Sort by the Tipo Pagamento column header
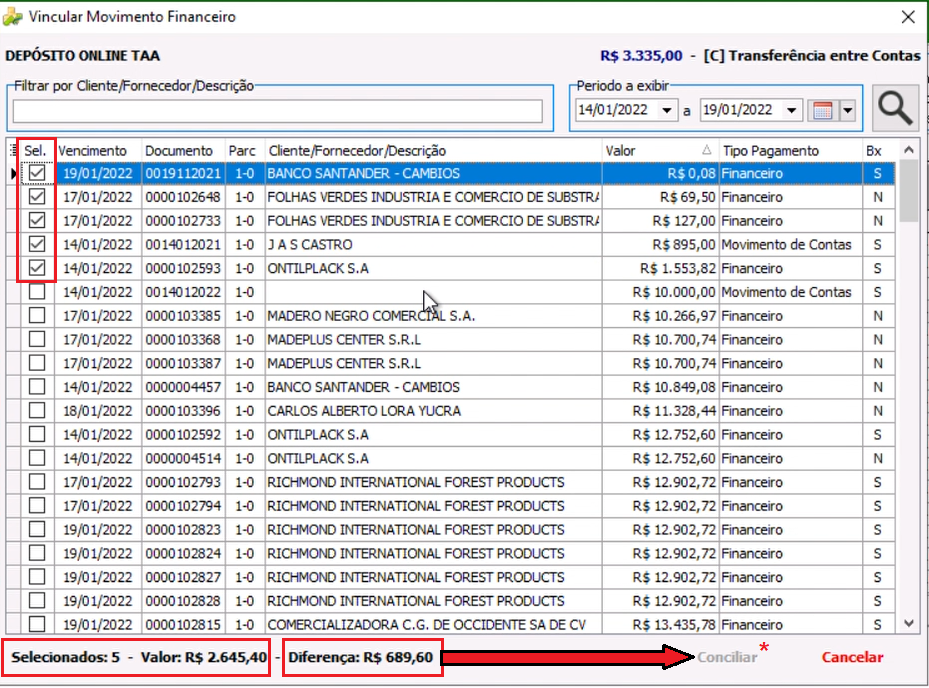 click(790, 151)
